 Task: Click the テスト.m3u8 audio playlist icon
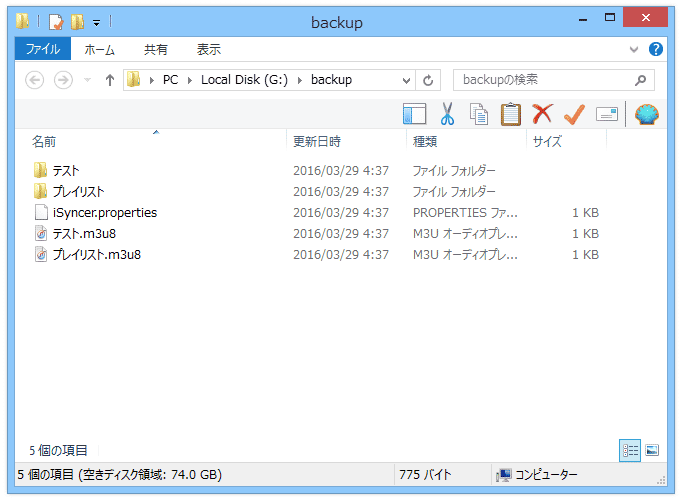point(41,233)
